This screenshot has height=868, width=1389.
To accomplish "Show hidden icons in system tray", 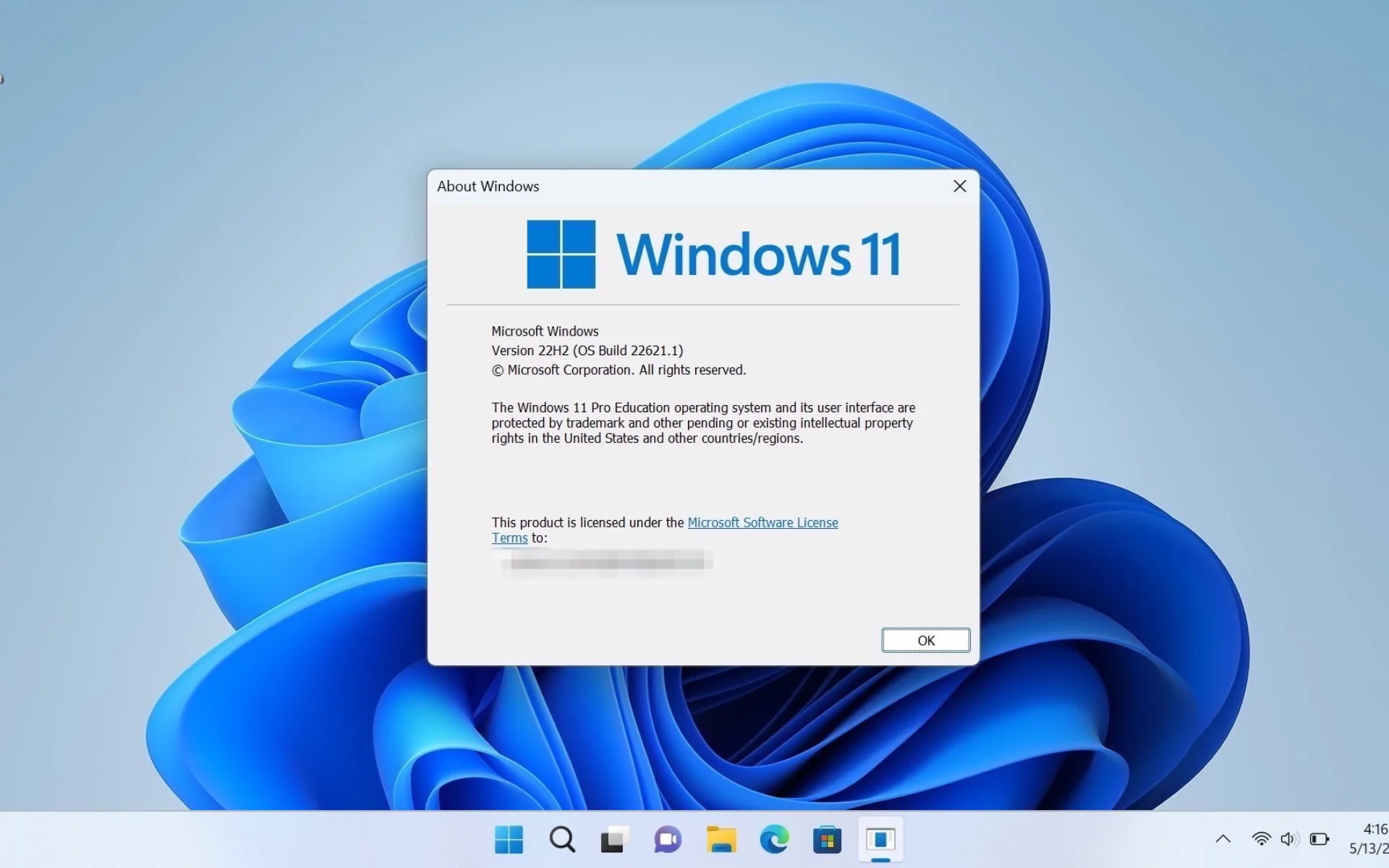I will [1223, 839].
